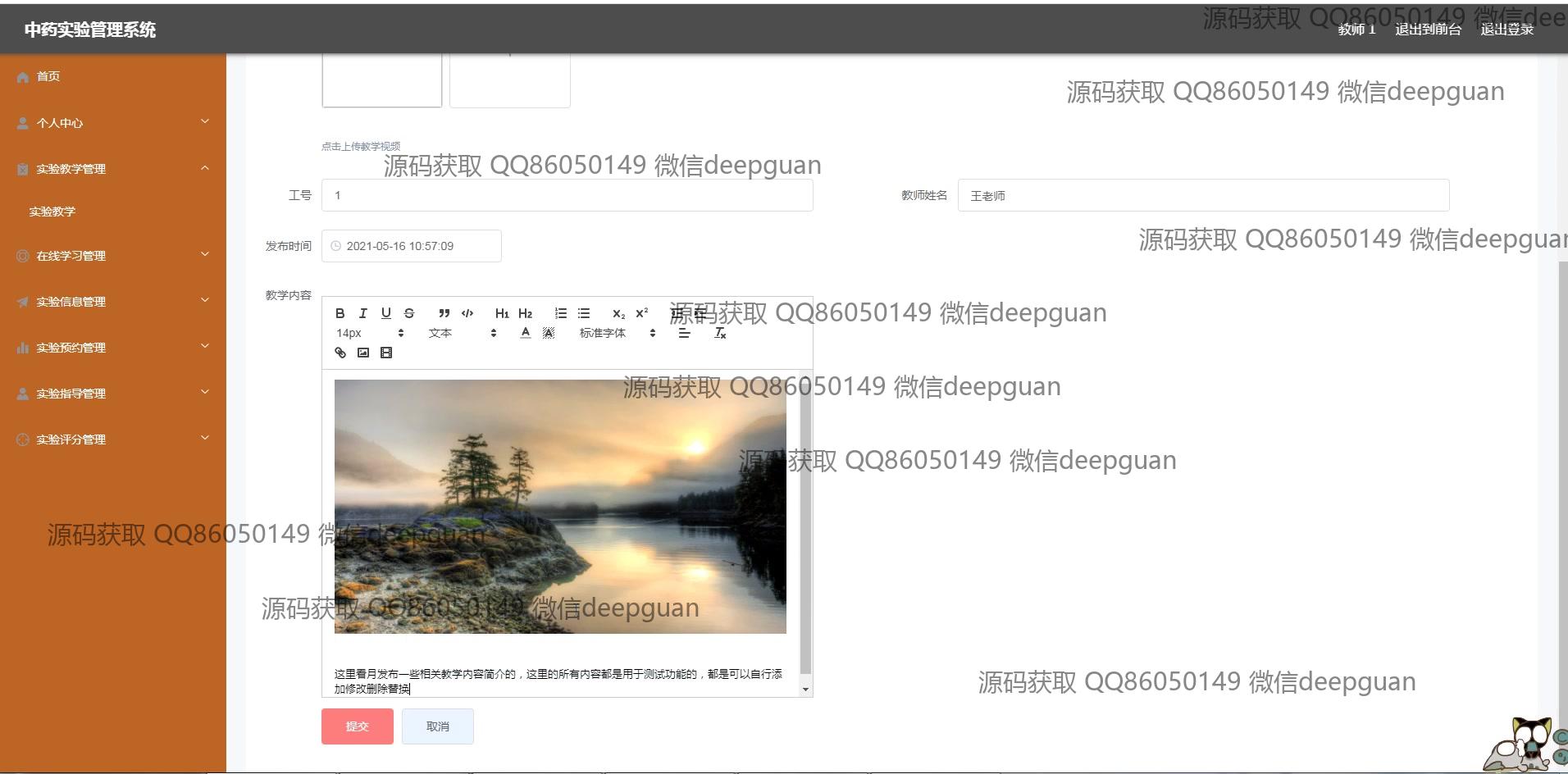
Task: Create a numbered list
Action: [x=561, y=313]
